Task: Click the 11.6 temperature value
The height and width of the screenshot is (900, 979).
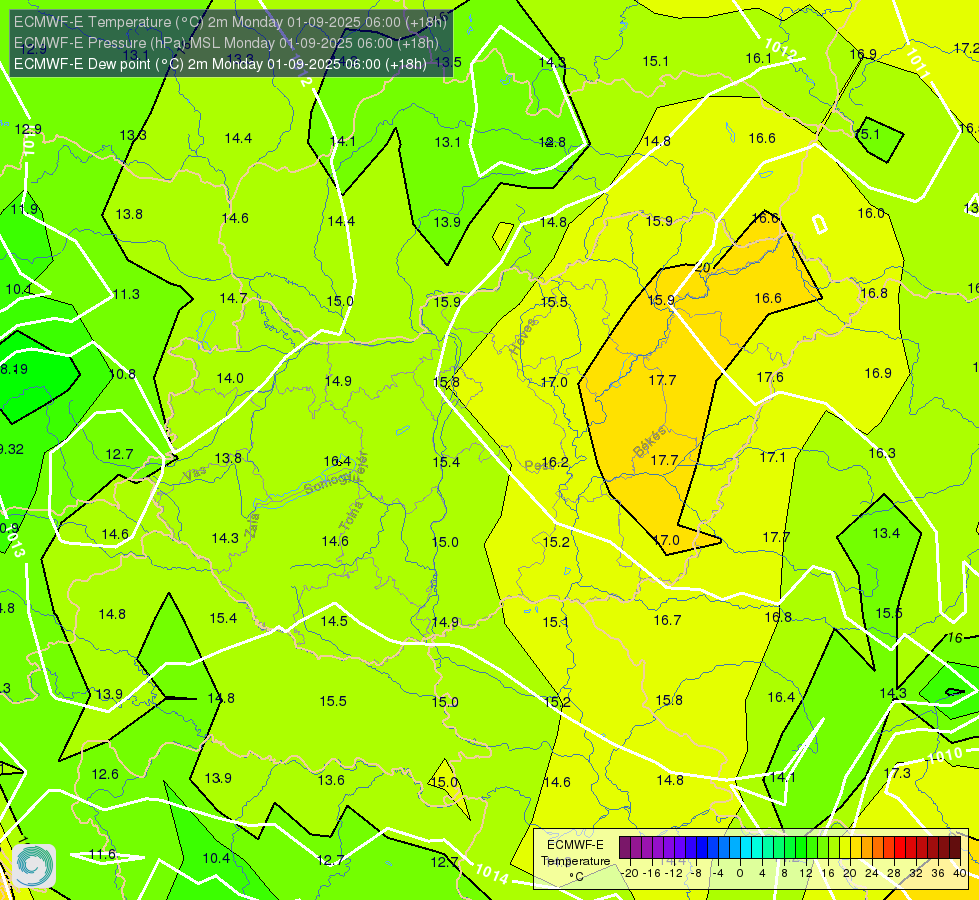Action: [102, 854]
